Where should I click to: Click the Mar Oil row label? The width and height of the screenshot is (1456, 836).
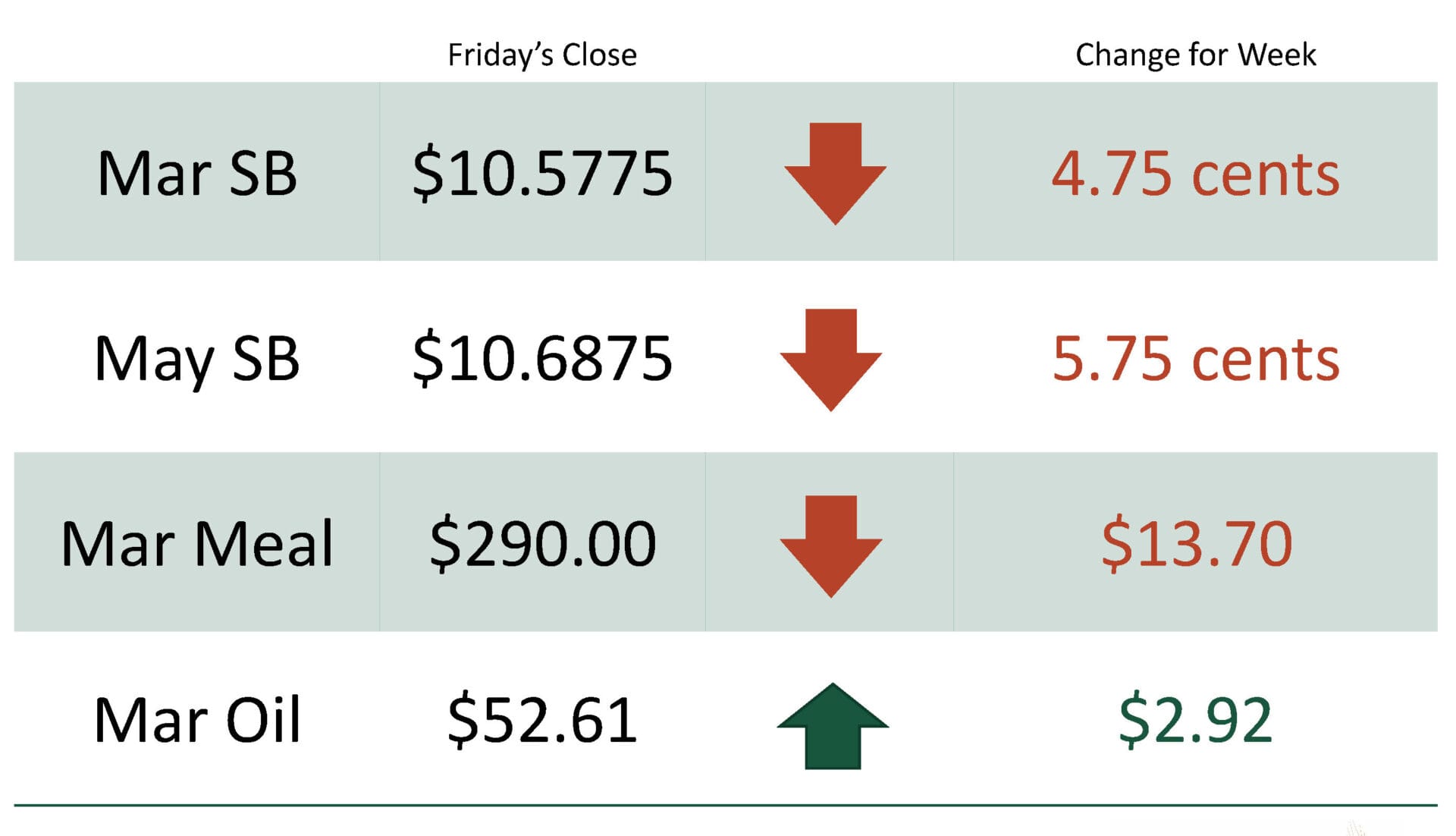[197, 720]
